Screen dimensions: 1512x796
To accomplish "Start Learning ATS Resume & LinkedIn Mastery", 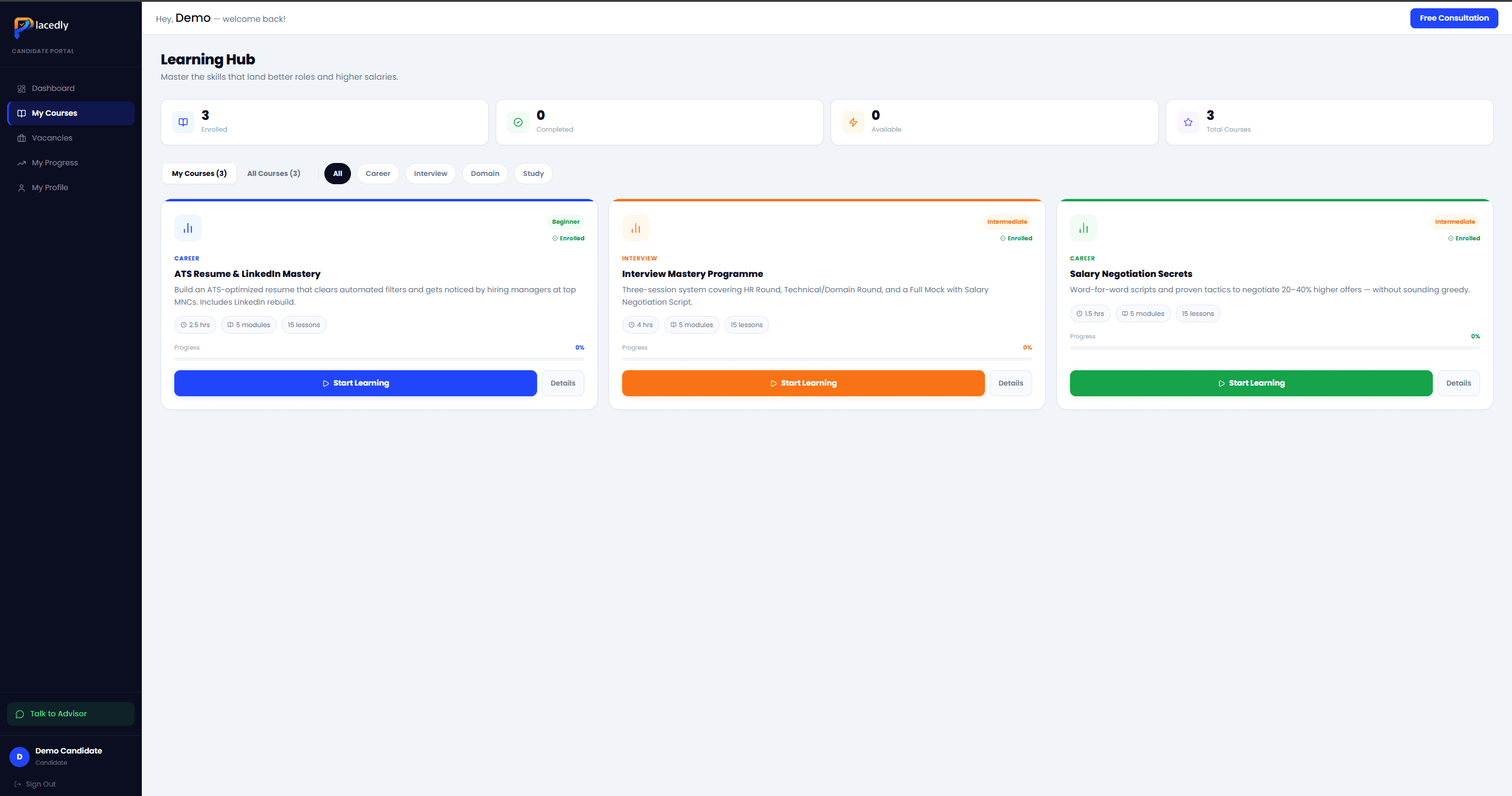I will pos(356,383).
